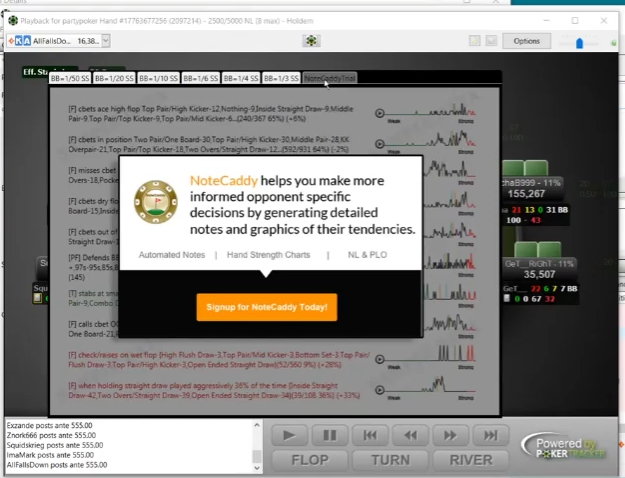
Task: Pause the hand replay
Action: pyautogui.click(x=330, y=435)
